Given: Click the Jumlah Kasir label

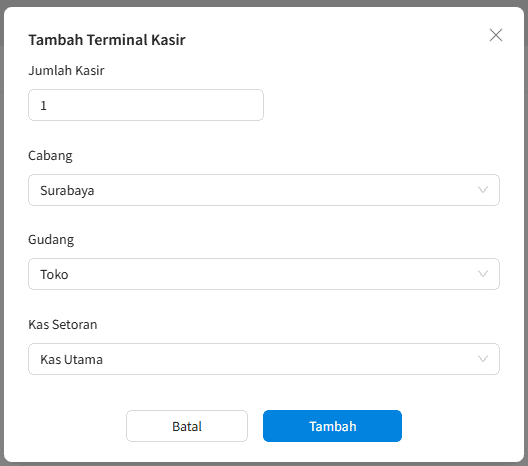Looking at the screenshot, I should (x=66, y=70).
